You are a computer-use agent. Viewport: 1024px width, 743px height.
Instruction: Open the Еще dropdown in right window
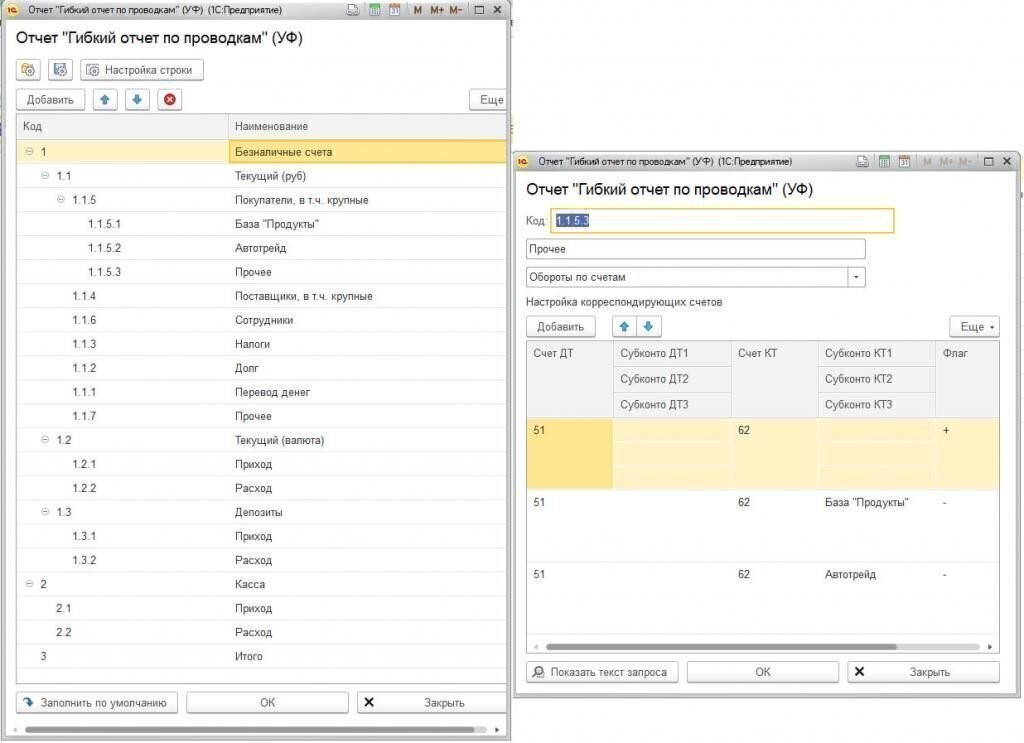974,326
